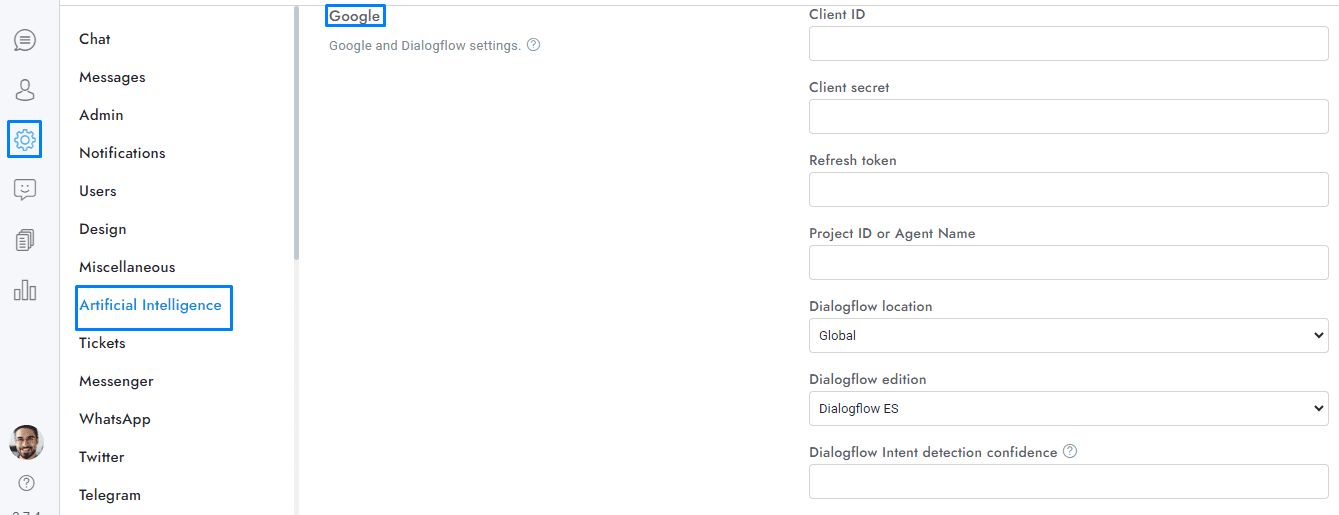Screen dimensions: 1339x515
Task: Open the conversations chat bubble icon
Action: pos(25,41)
